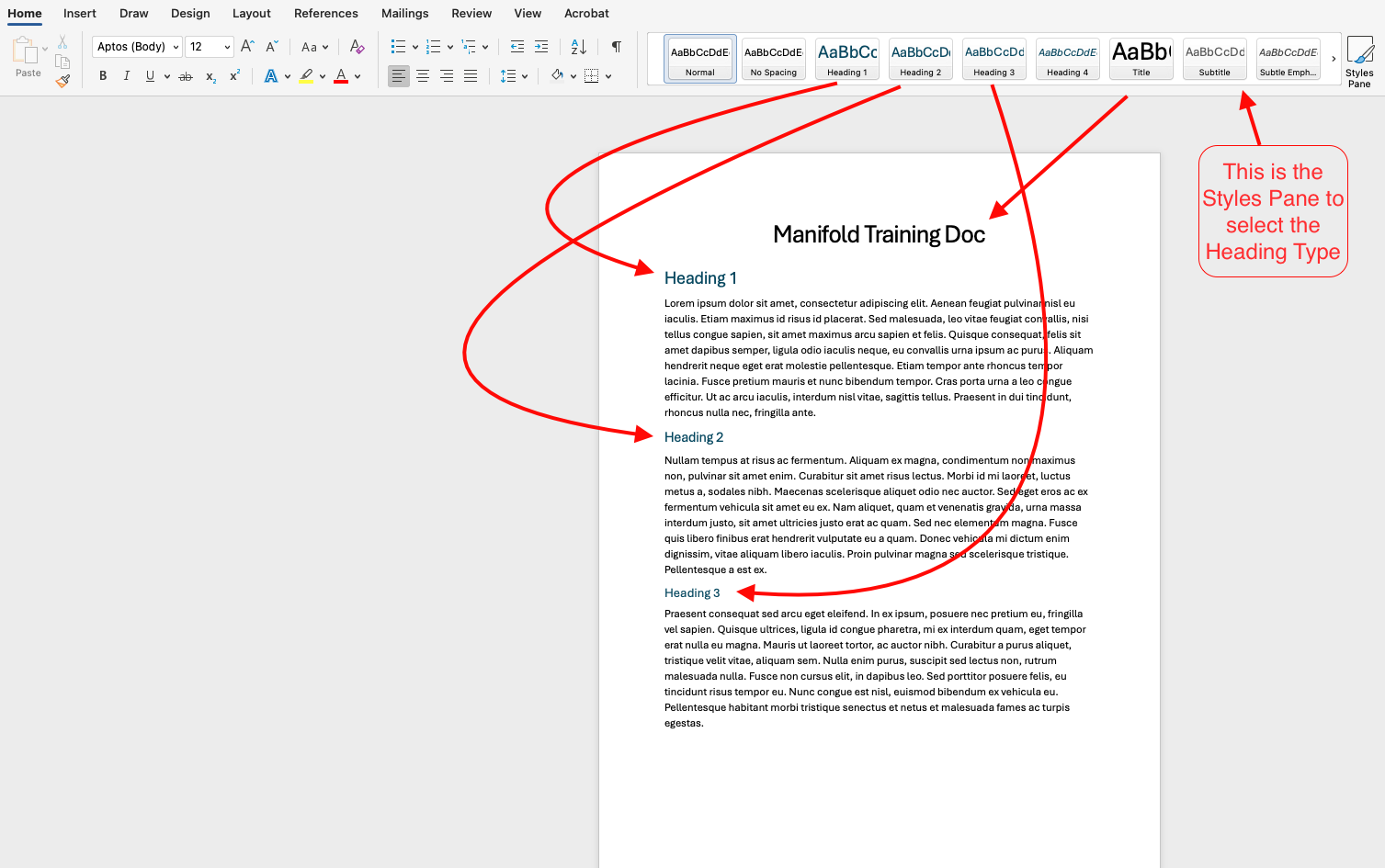Apply the Heading 2 style
1385x868 pixels.
pyautogui.click(x=920, y=58)
